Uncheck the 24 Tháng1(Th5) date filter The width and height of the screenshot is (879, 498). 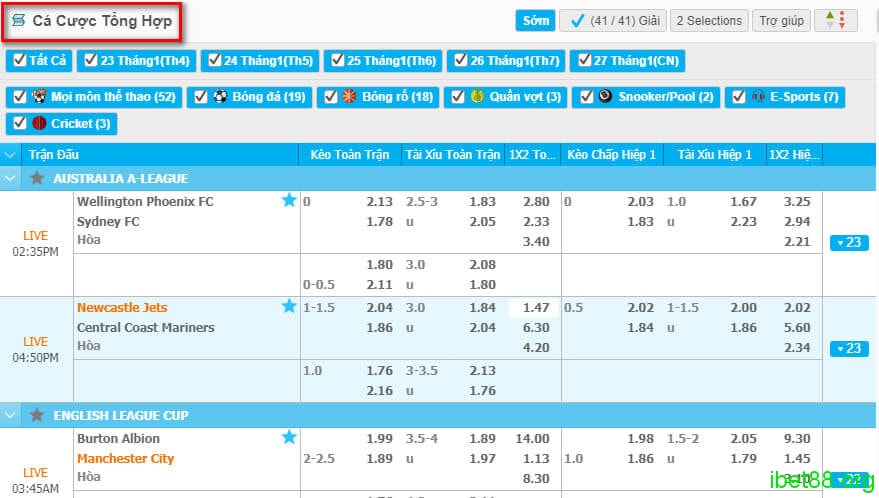coord(214,60)
